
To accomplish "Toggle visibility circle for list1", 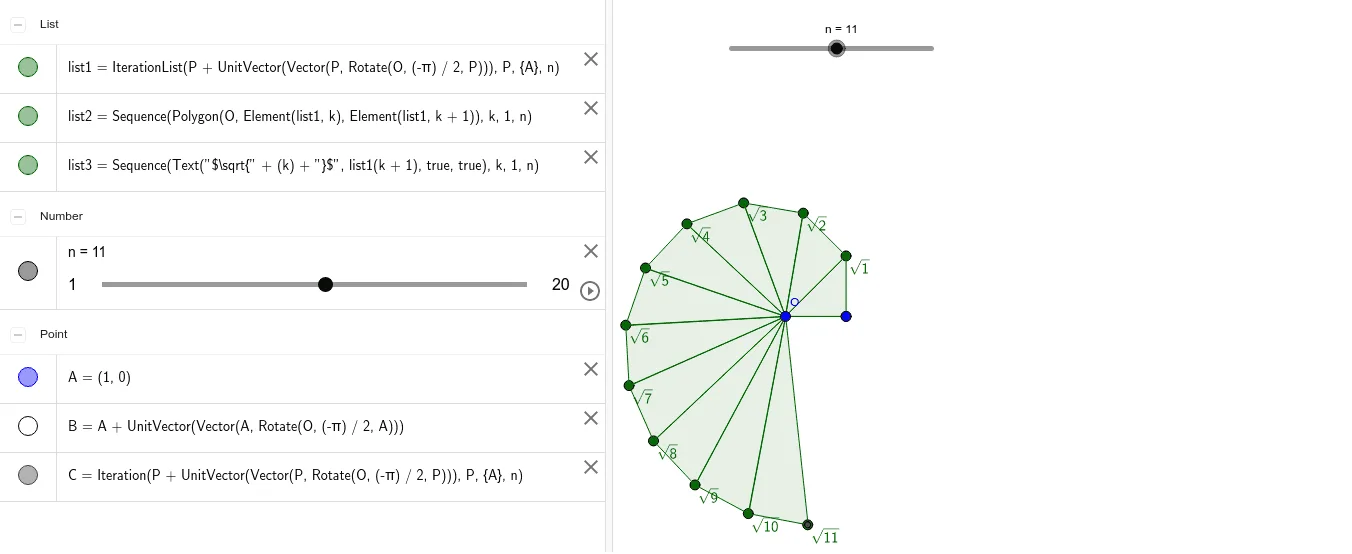I will 28,67.
